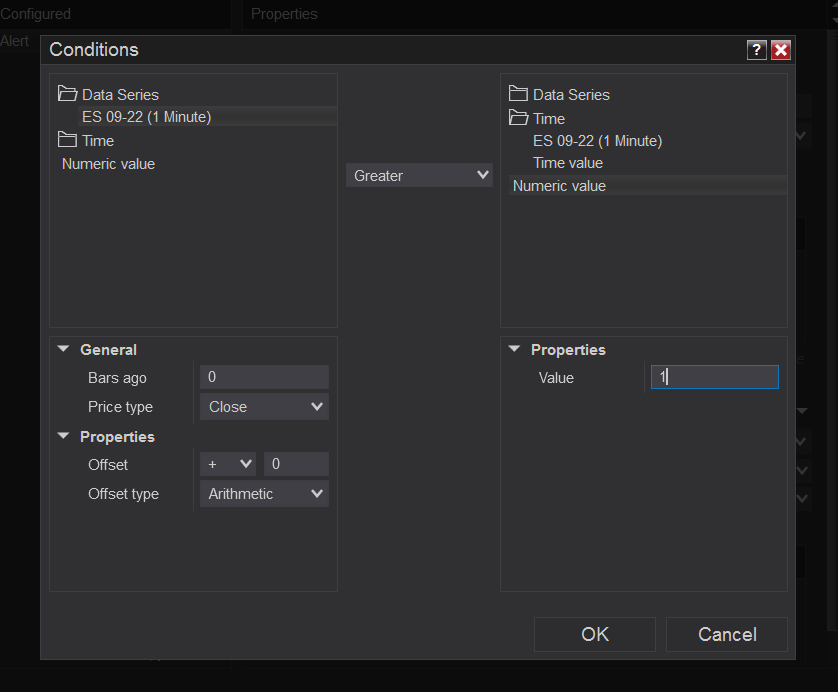Select left ES 09-22 (1 Minute) item
Image resolution: width=838 pixels, height=692 pixels.
(146, 117)
